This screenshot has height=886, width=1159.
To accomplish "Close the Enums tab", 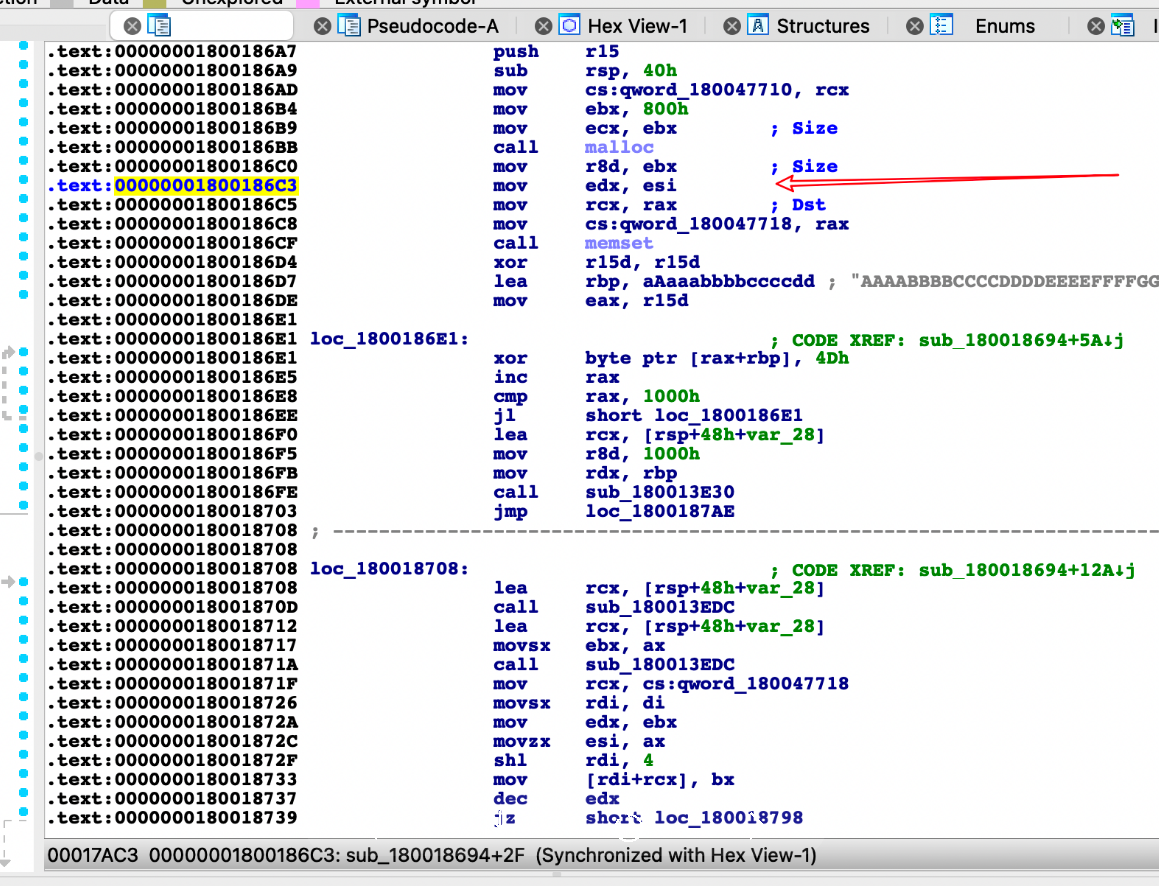I will (914, 26).
